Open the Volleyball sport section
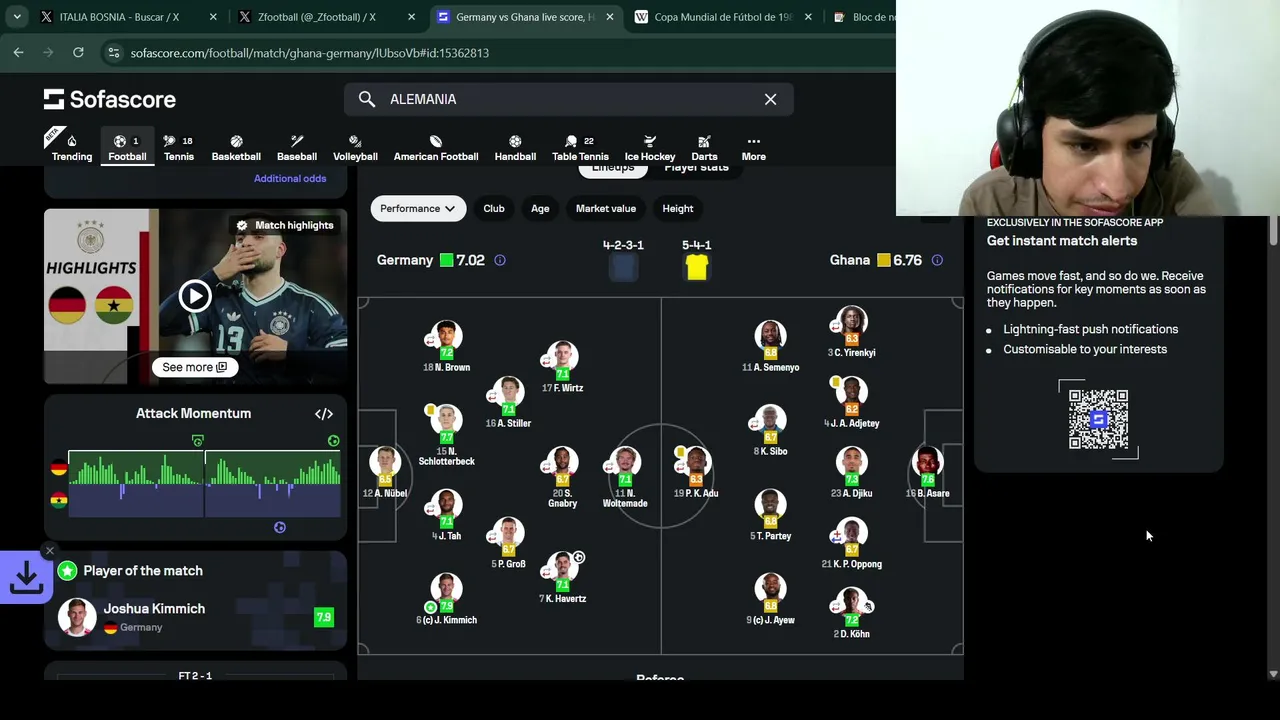This screenshot has height=720, width=1280. point(355,147)
